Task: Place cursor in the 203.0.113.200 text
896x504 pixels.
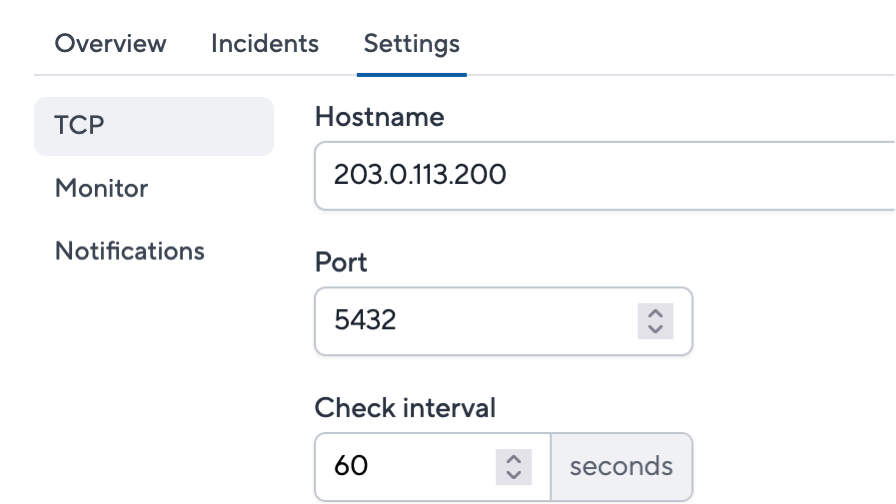Action: pos(420,175)
